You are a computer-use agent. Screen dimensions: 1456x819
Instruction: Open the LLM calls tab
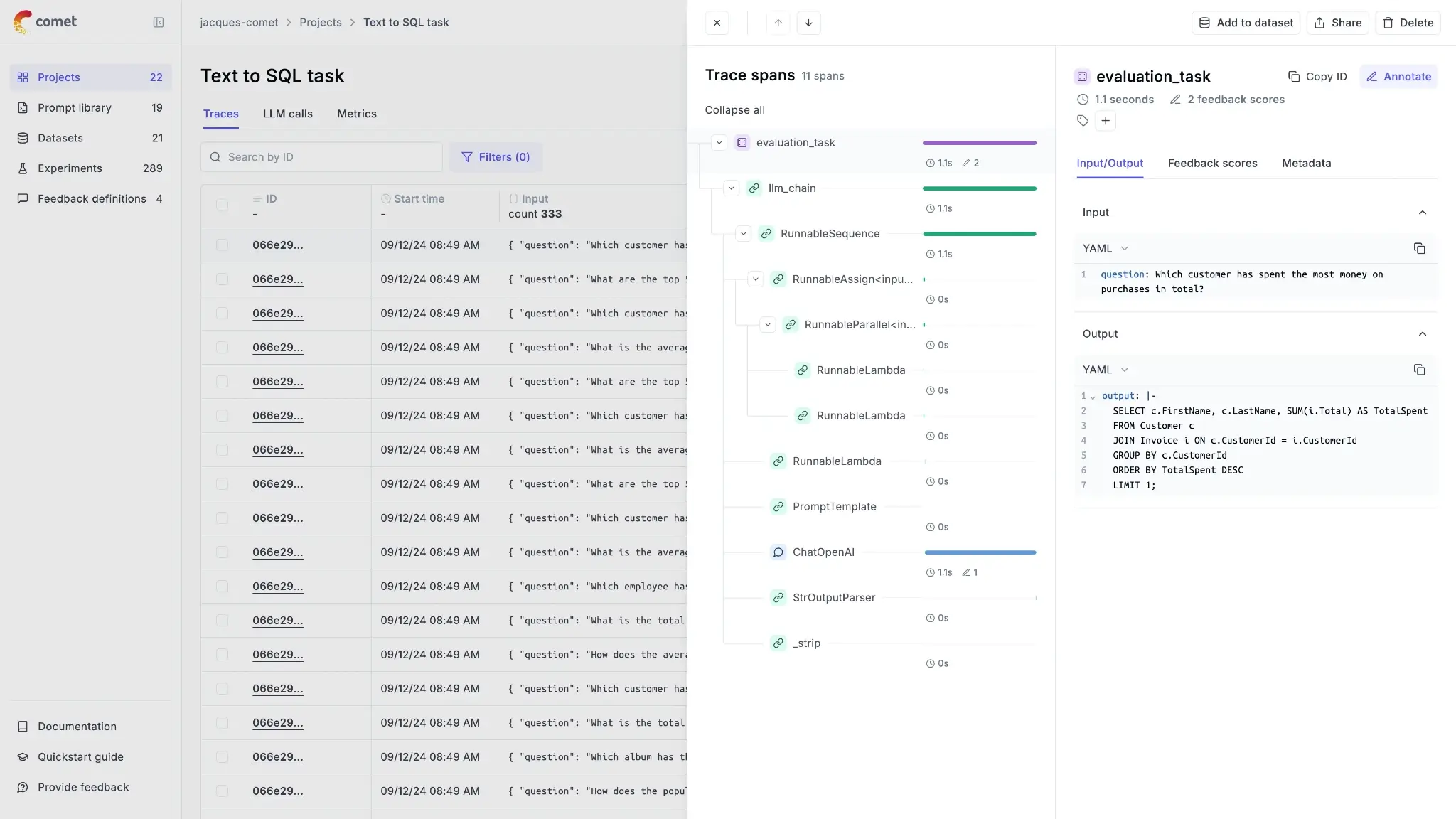287,114
